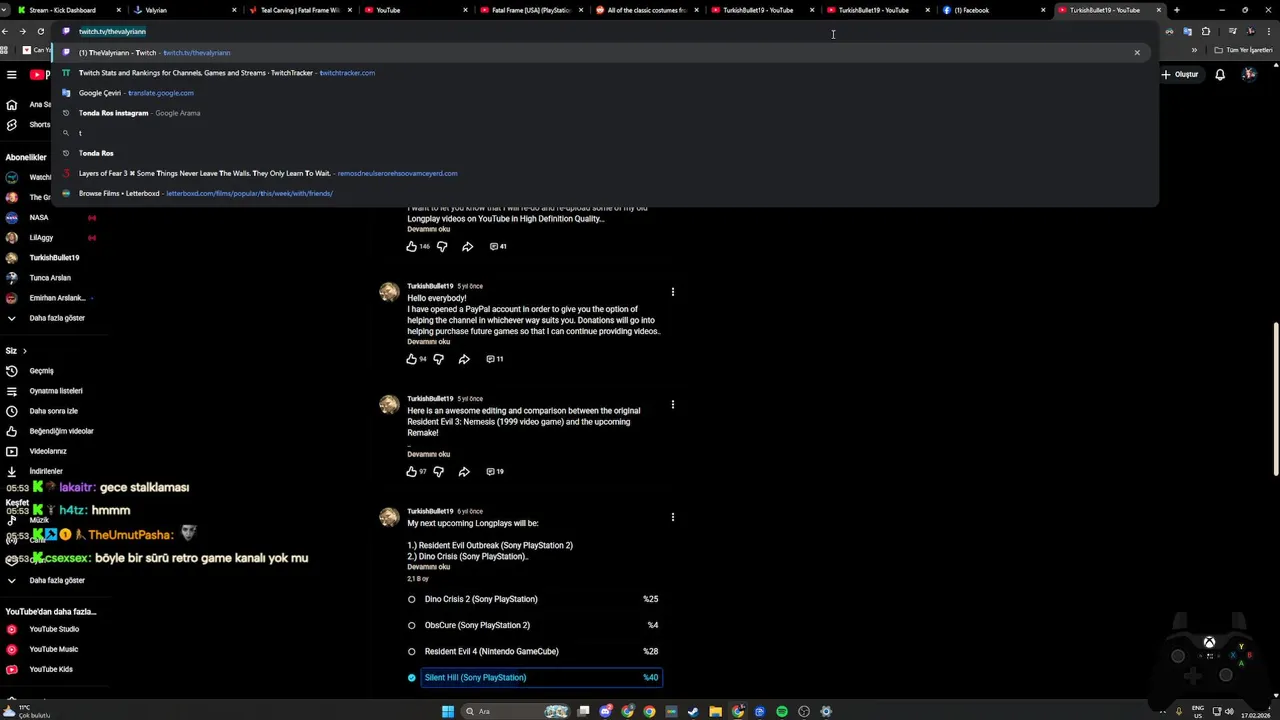Switch to Fatal Frame (USA) PlayStation tab
This screenshot has height=720, width=1280.
tap(530, 10)
